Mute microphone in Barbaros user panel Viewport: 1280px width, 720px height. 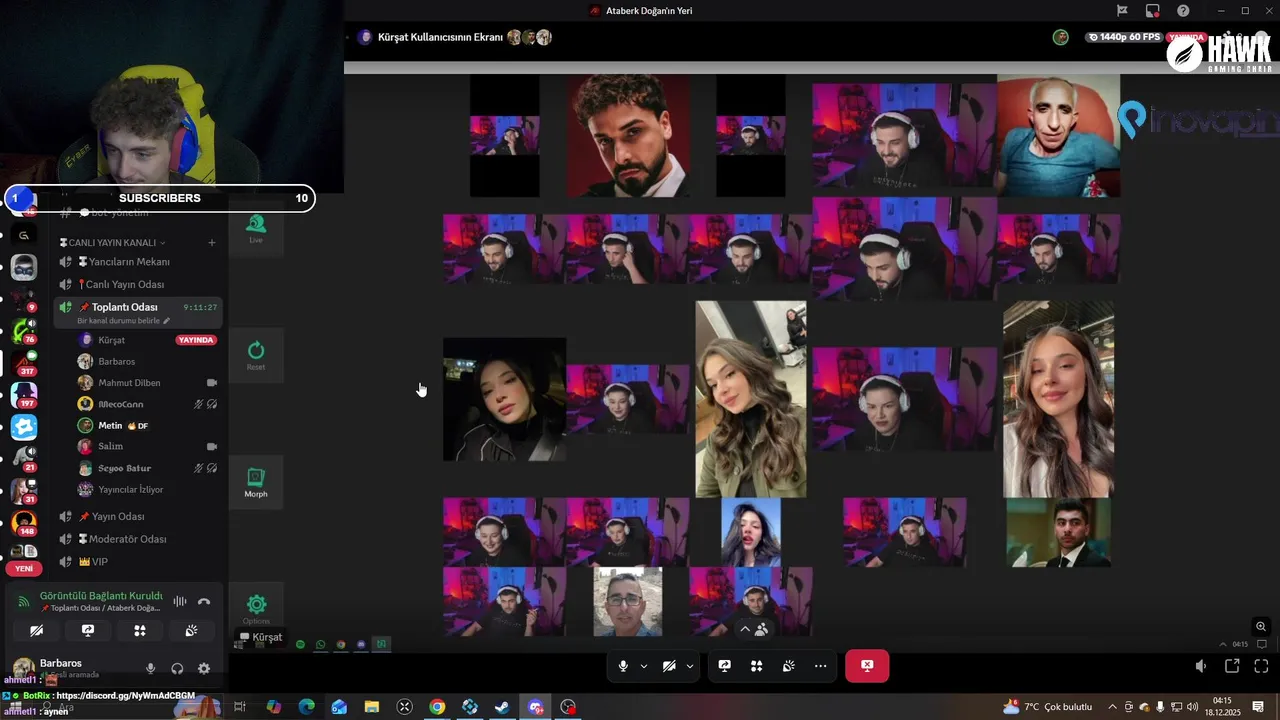click(151, 669)
